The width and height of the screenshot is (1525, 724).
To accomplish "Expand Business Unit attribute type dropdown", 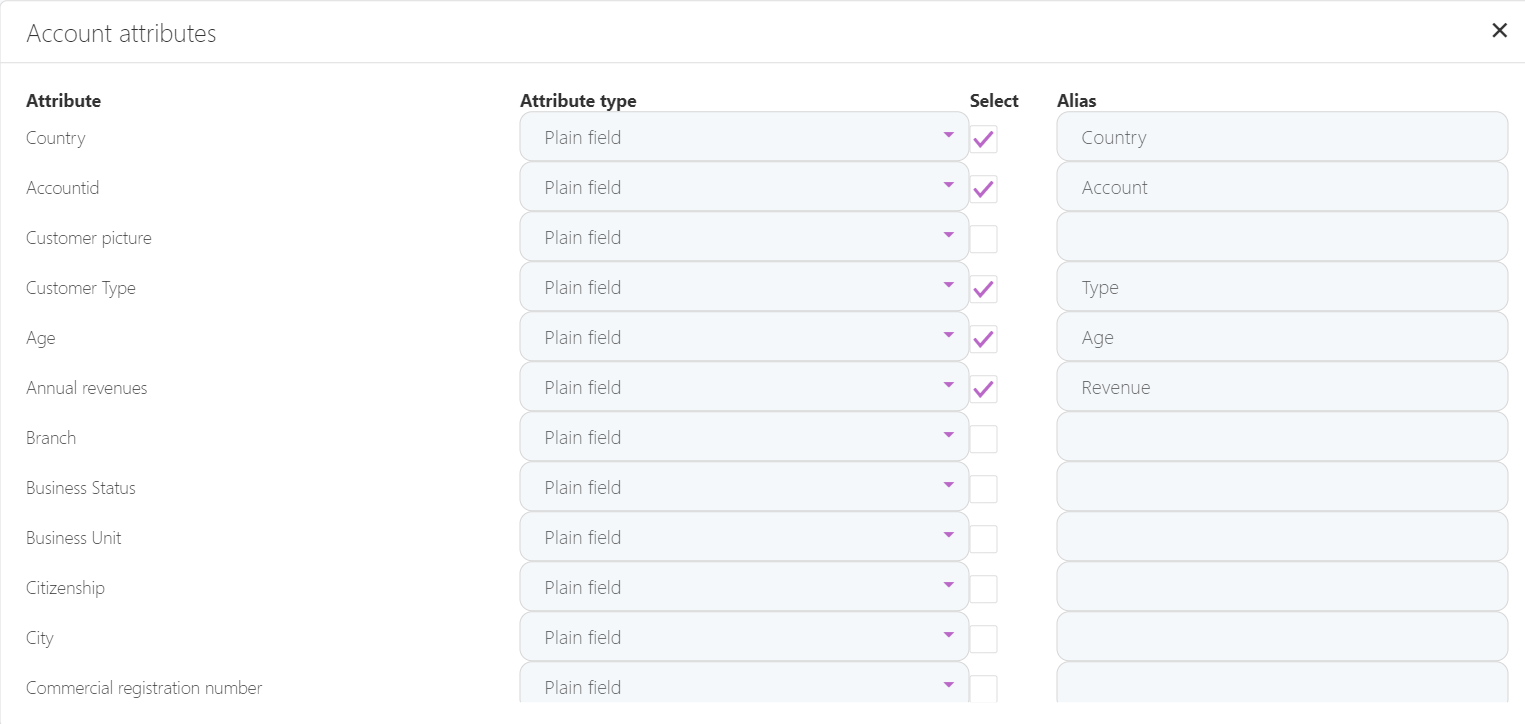I will [744, 537].
